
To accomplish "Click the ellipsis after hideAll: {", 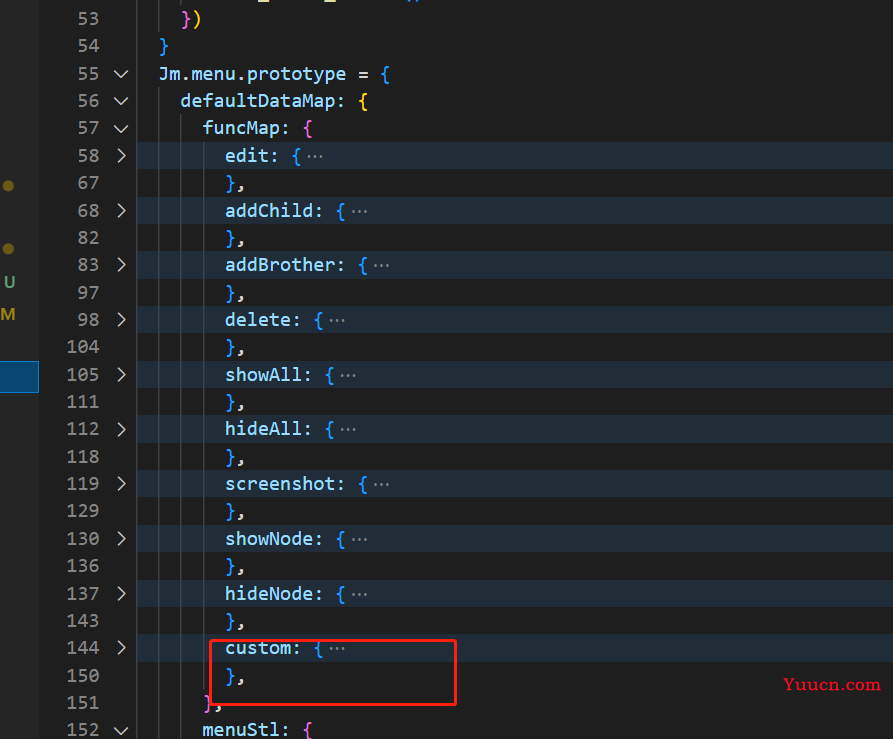I will tap(348, 430).
